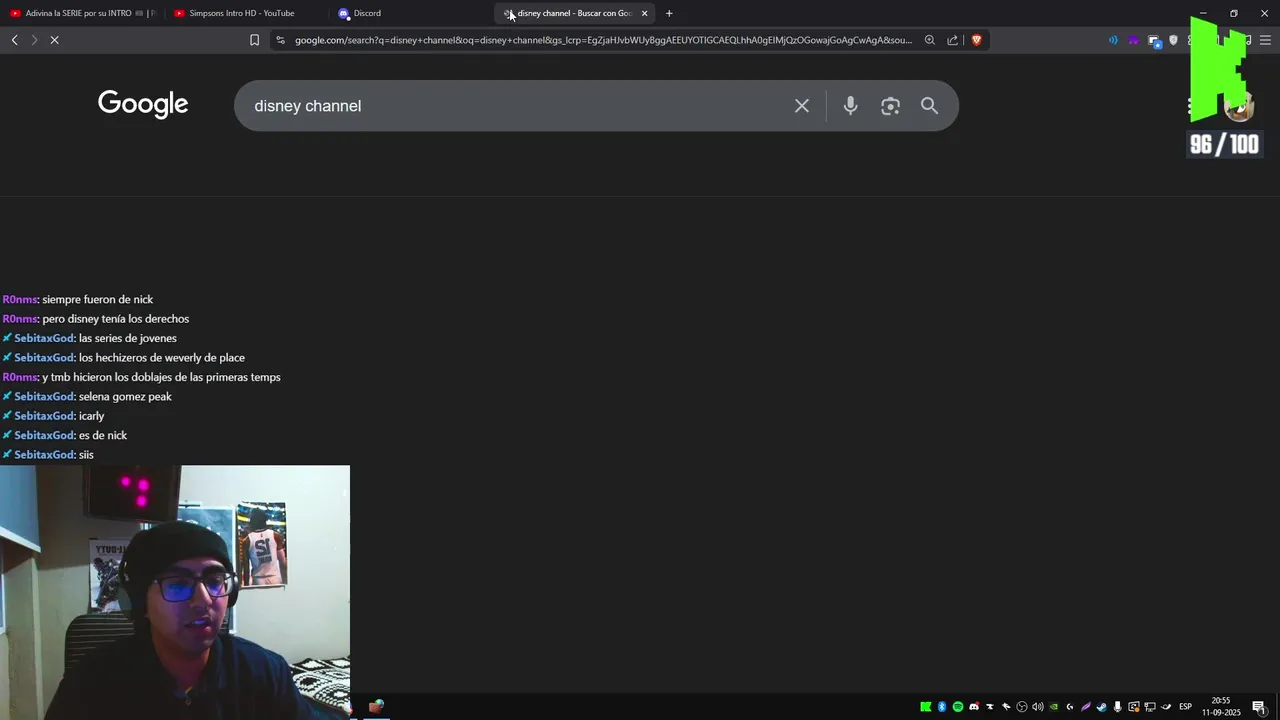
Task: Switch keyboard language ESP indicator
Action: [x=1185, y=707]
